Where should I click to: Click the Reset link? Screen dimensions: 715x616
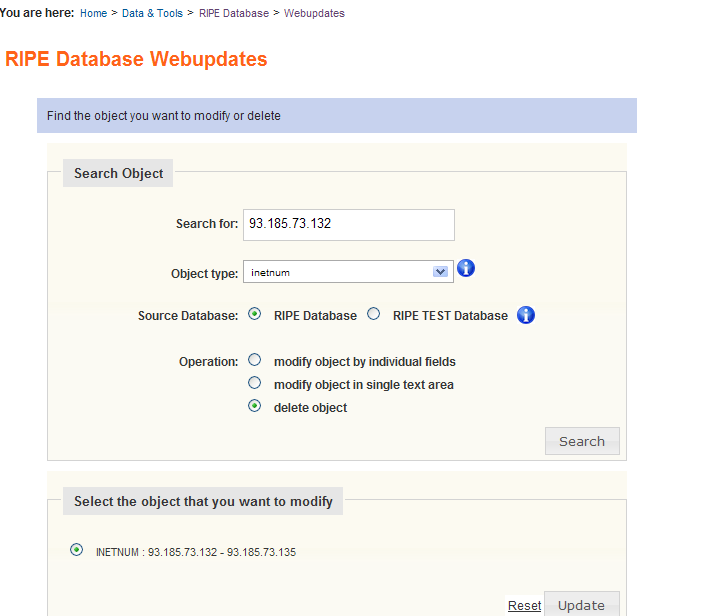coord(524,606)
